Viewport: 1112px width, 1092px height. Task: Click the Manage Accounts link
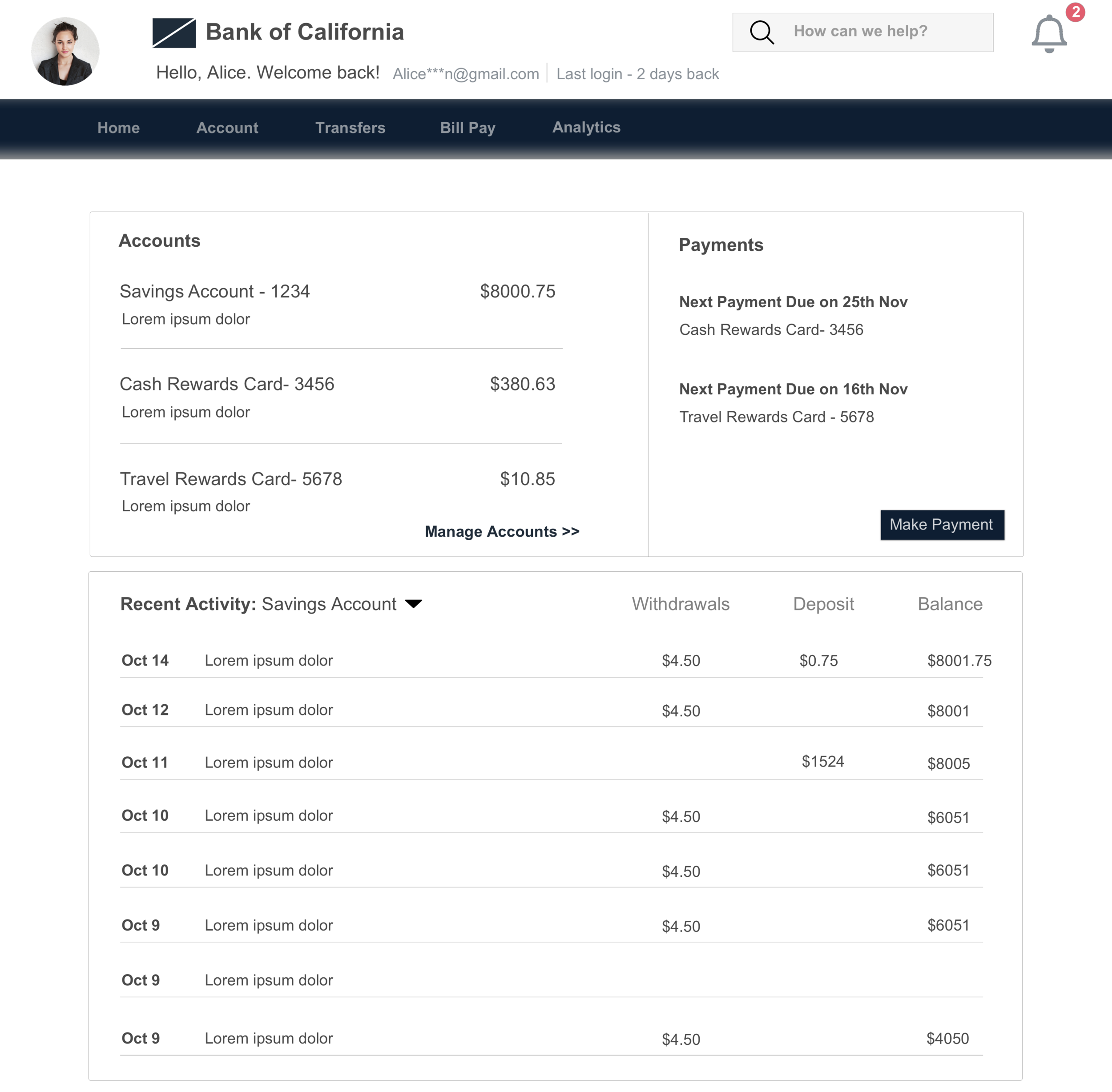[501, 531]
